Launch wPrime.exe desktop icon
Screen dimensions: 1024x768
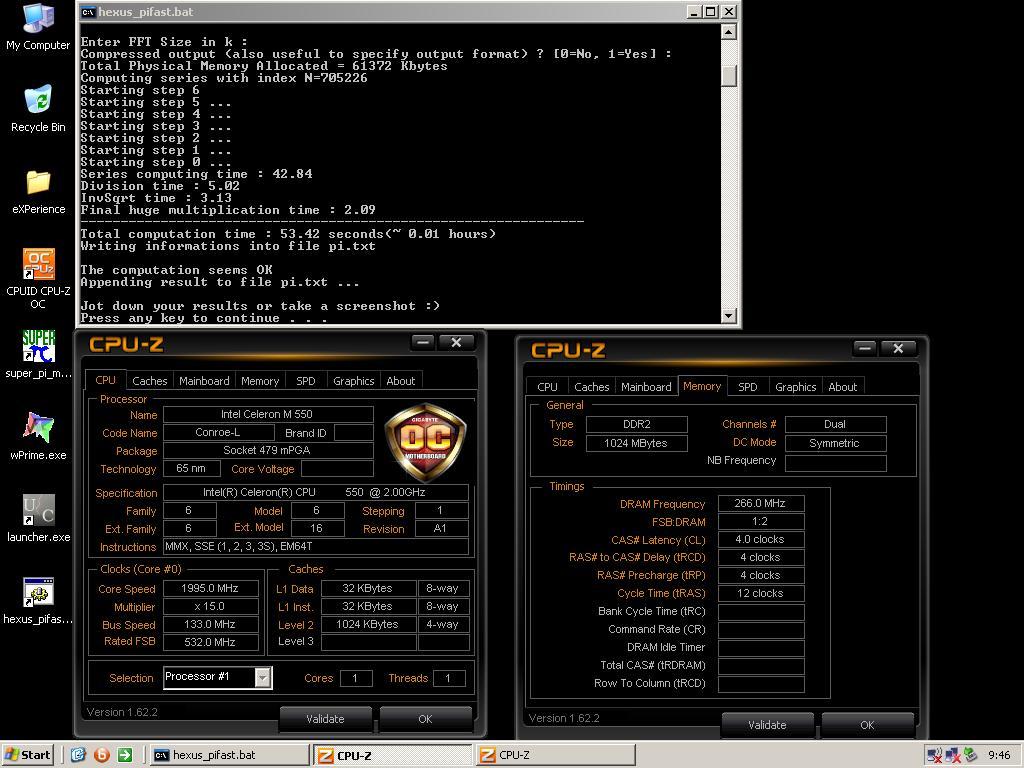(39, 436)
